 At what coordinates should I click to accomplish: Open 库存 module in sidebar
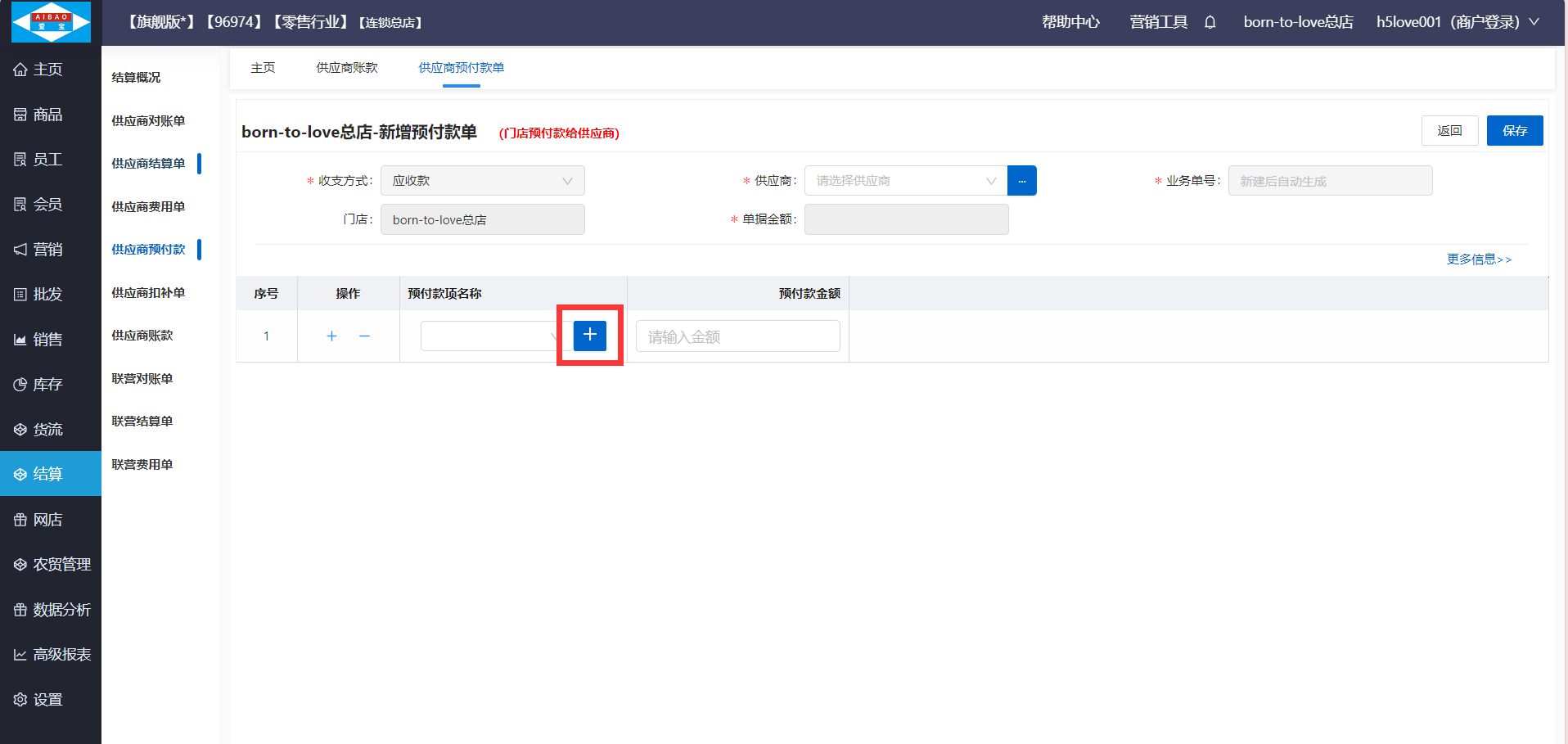[48, 385]
